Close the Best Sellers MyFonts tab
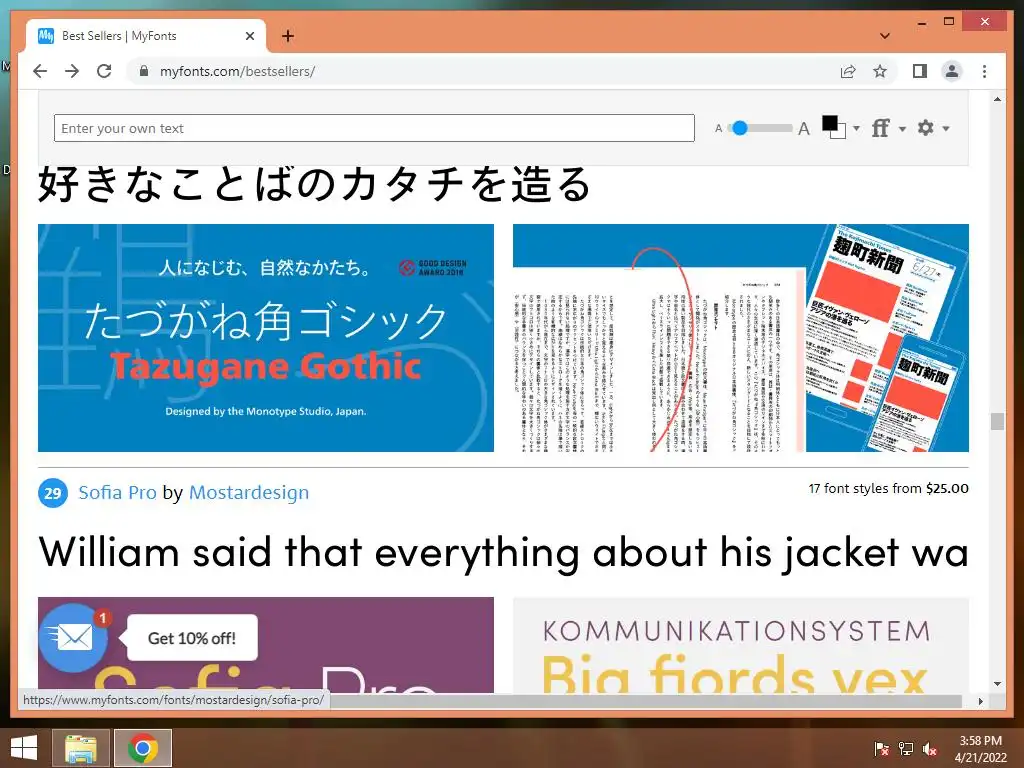The width and height of the screenshot is (1024, 768). 249,36
